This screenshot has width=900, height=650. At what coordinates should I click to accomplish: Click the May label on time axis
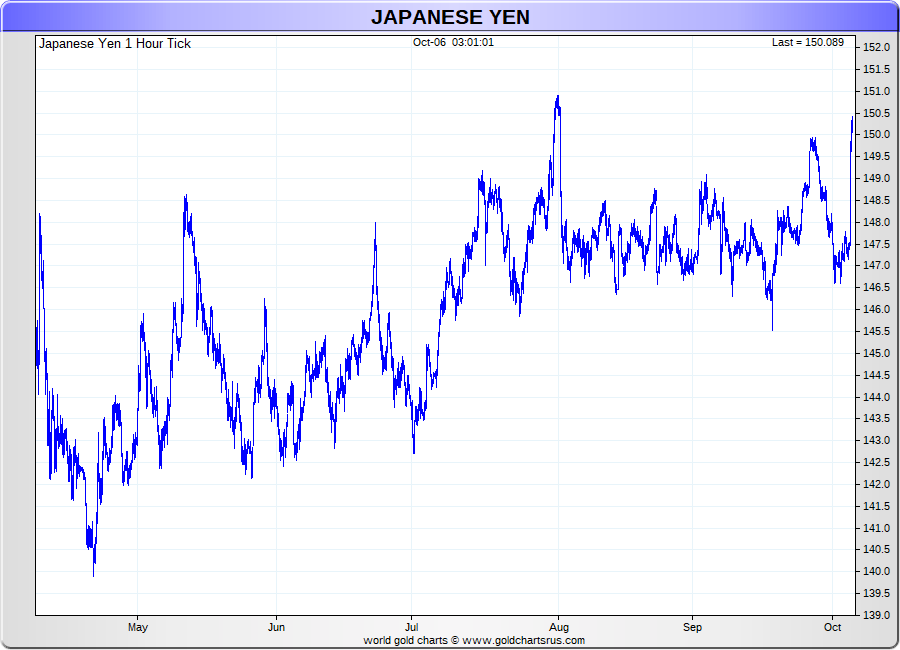click(138, 628)
